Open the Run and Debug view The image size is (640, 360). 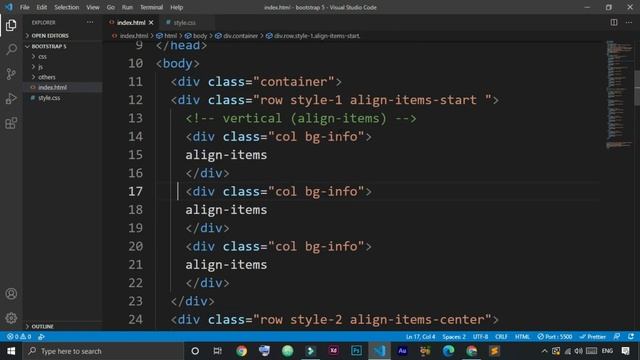point(11,98)
